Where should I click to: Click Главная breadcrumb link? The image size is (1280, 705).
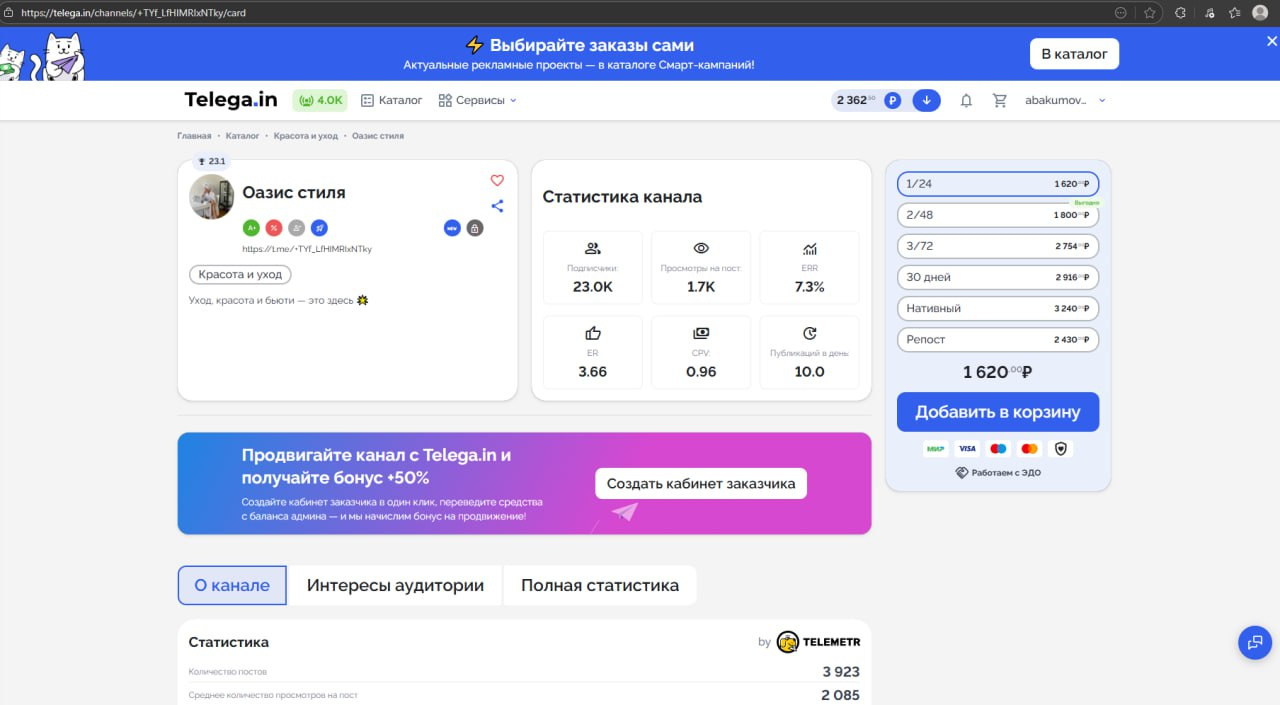coord(194,136)
